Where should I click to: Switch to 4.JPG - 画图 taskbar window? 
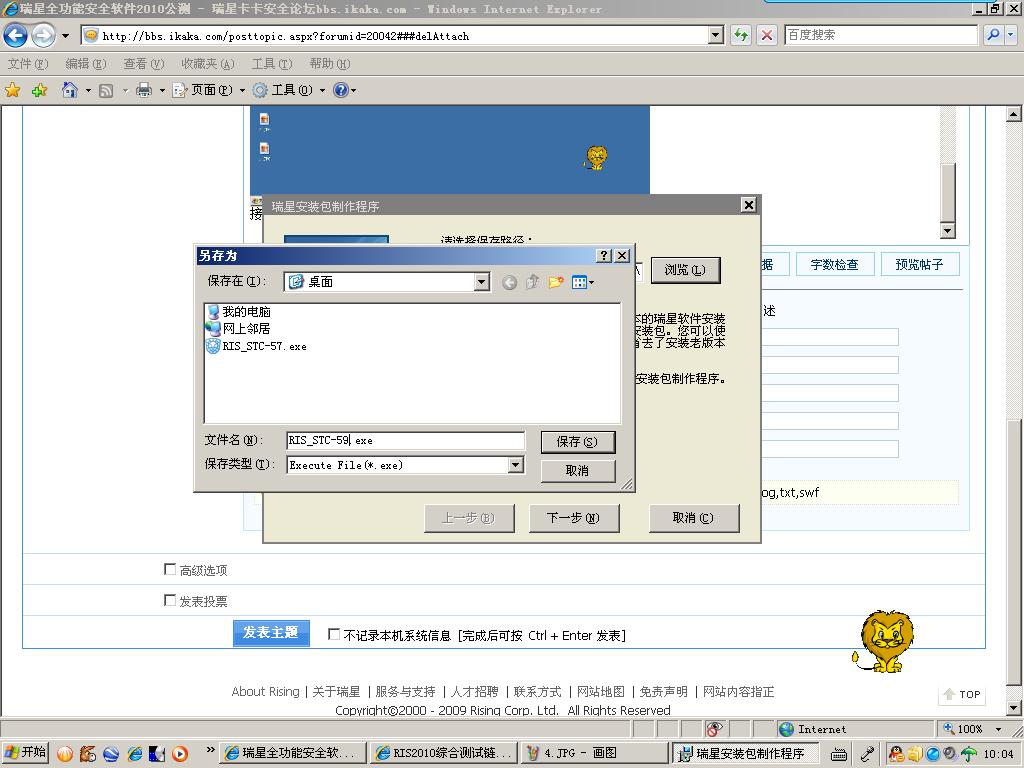(x=595, y=753)
